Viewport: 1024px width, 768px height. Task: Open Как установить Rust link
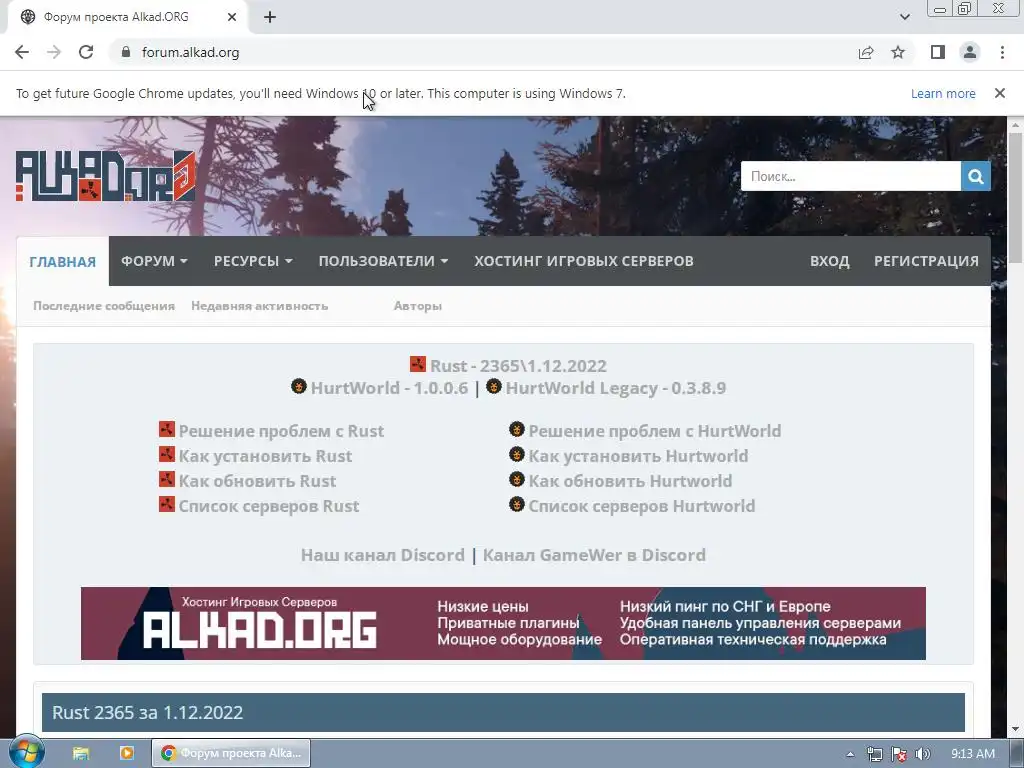[x=265, y=456]
